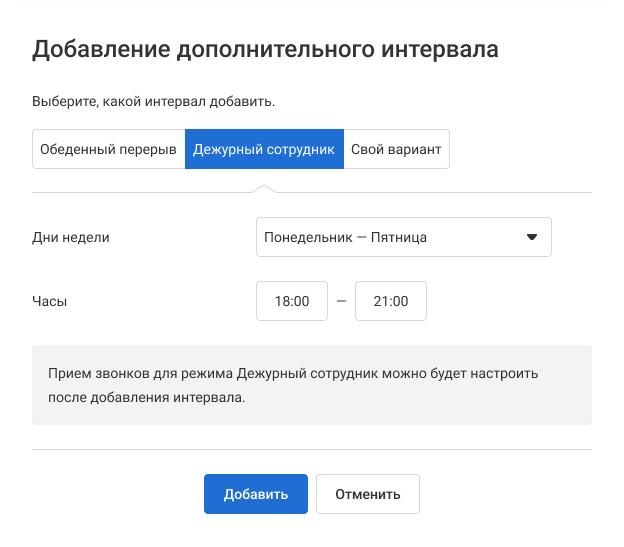Click the Дни недели label

pos(71,237)
